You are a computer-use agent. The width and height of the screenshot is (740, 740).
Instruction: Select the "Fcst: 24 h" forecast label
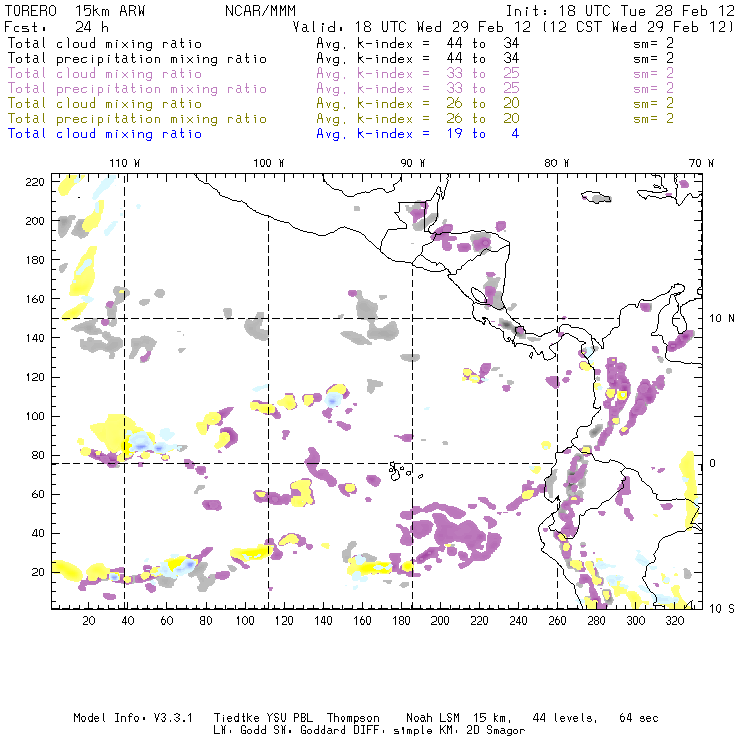(57, 27)
